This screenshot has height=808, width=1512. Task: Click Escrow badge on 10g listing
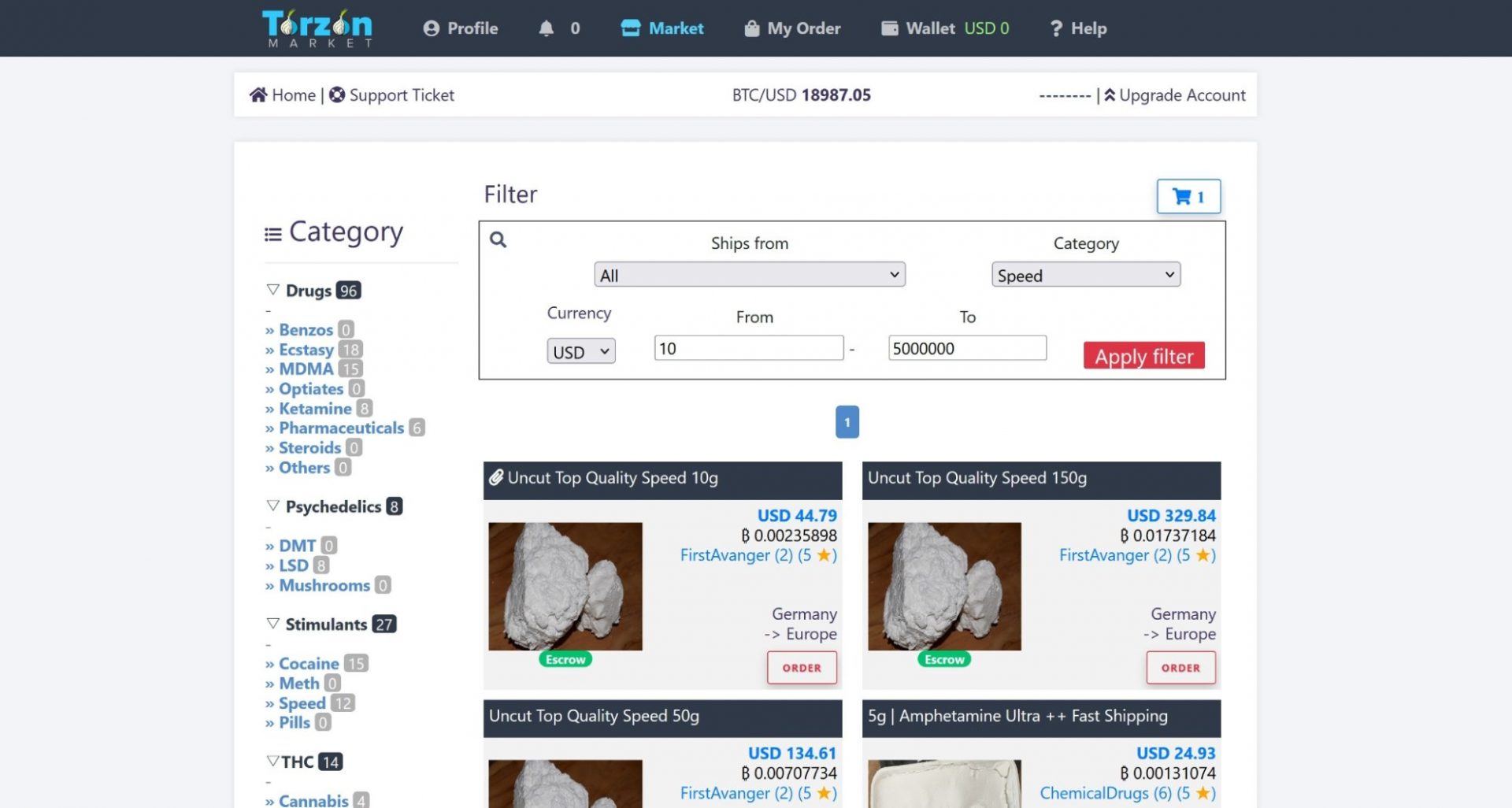[565, 659]
